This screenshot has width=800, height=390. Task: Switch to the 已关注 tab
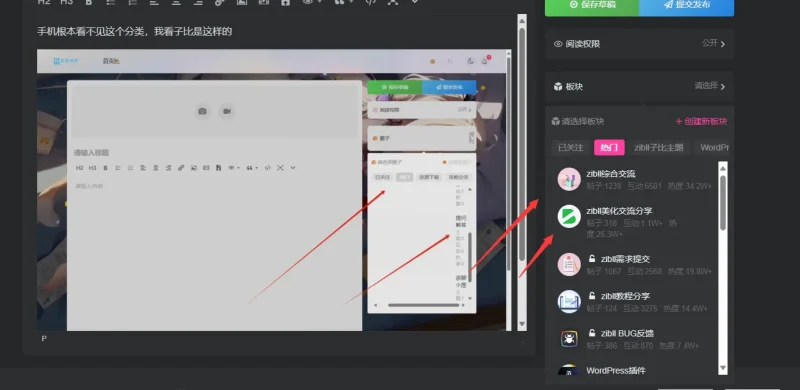tap(570, 148)
